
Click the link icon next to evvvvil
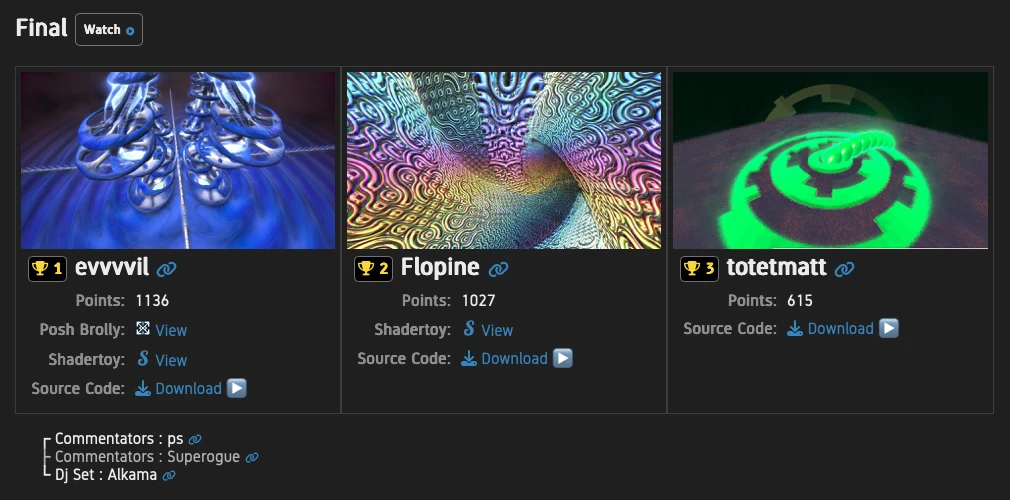167,269
